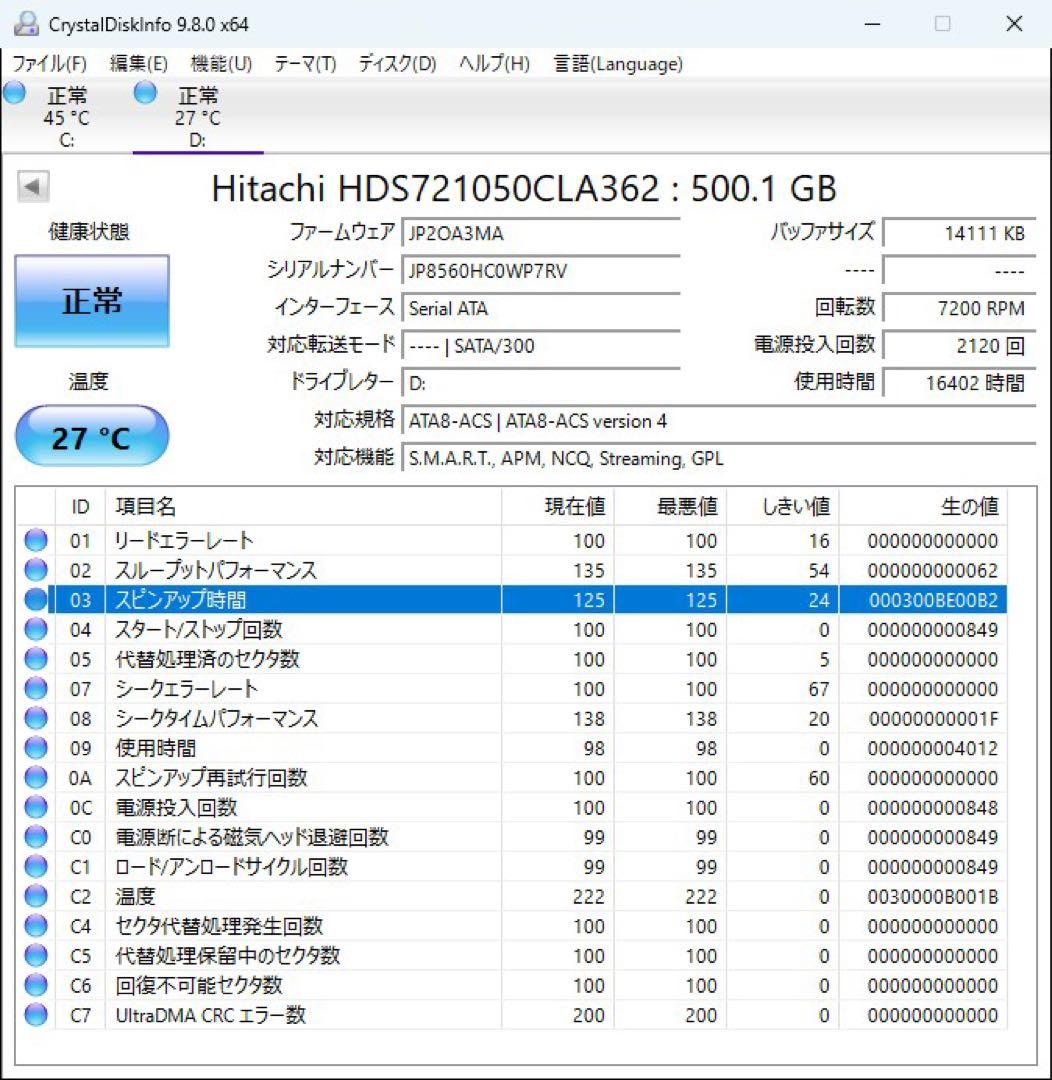Click the status orb beside ID C2 温度 row

pos(36,896)
